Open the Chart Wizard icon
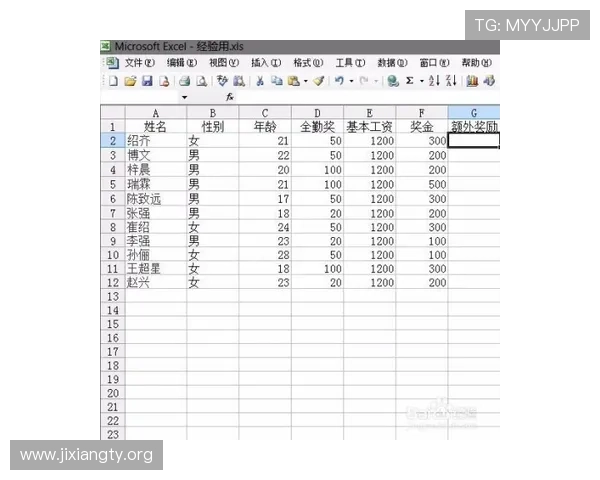Screen dimensions: 600x480 point(472,81)
